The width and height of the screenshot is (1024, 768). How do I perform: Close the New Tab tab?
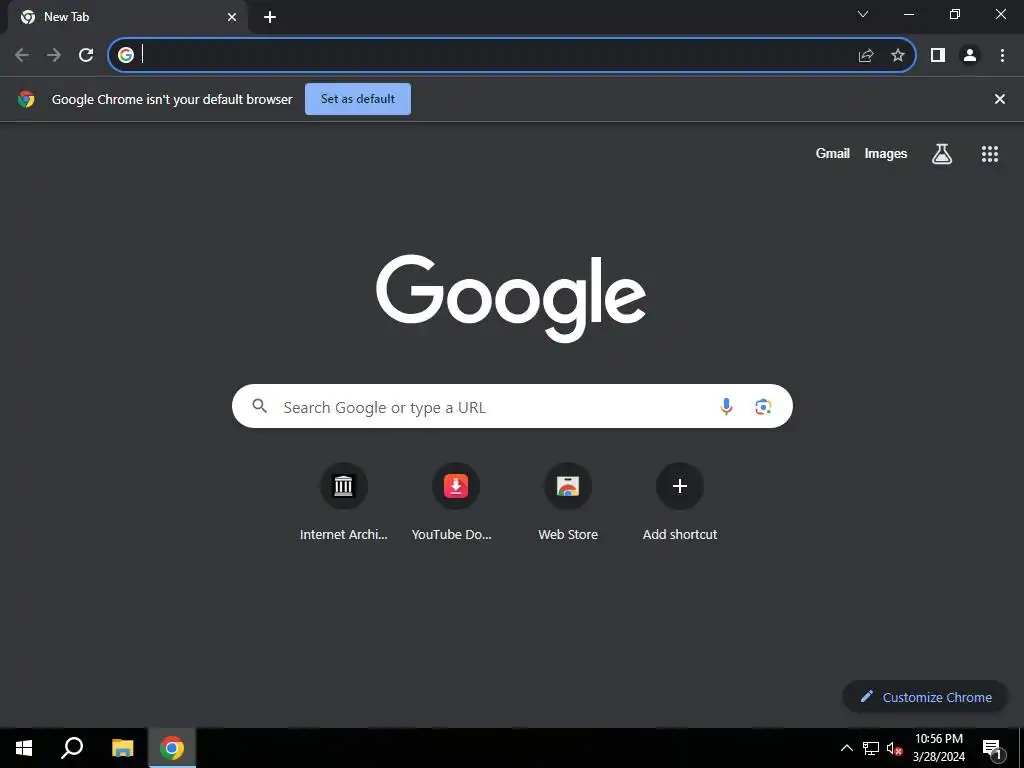click(232, 17)
